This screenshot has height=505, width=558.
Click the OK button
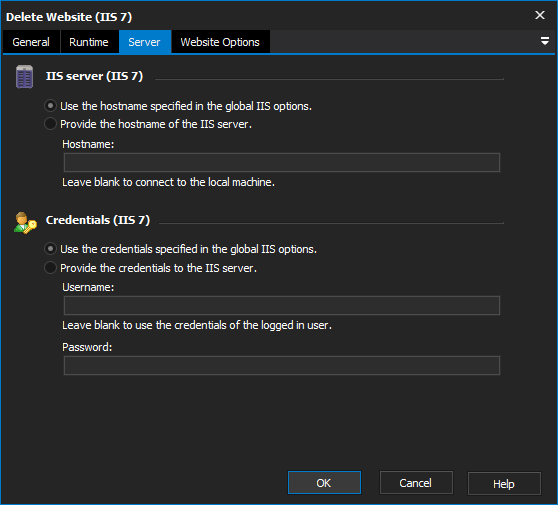[x=324, y=483]
